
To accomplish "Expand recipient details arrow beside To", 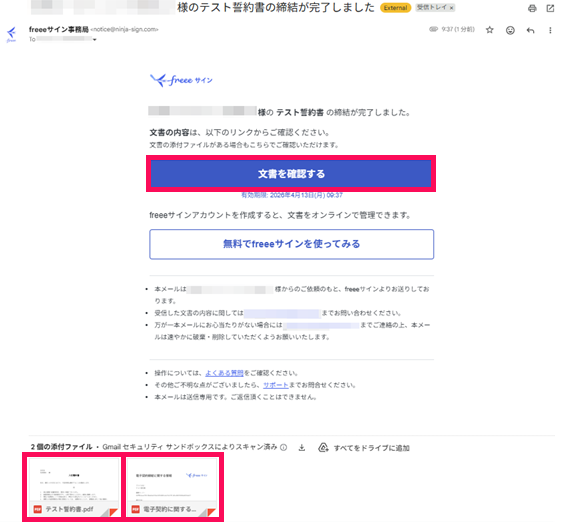I will click(x=95, y=39).
